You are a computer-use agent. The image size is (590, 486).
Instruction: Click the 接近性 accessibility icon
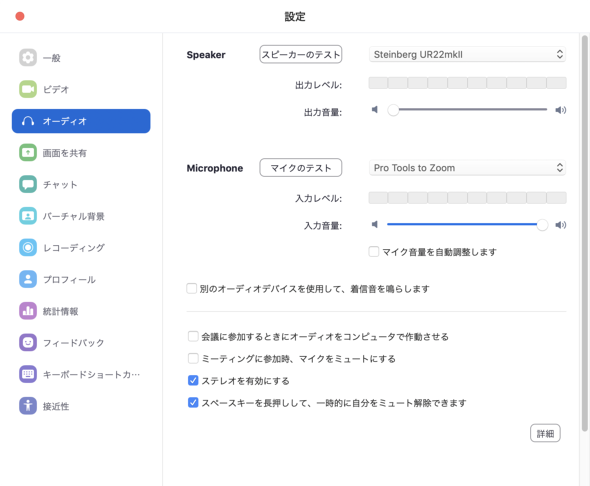[28, 406]
